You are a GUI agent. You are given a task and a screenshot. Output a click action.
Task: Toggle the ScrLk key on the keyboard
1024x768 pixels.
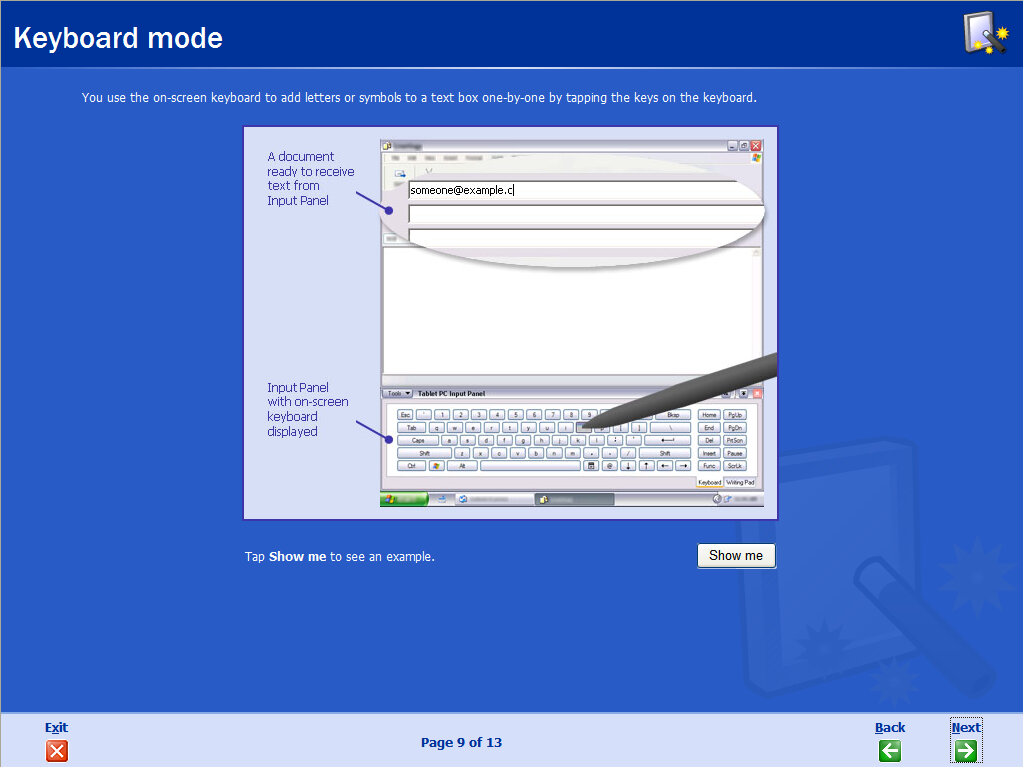point(735,466)
